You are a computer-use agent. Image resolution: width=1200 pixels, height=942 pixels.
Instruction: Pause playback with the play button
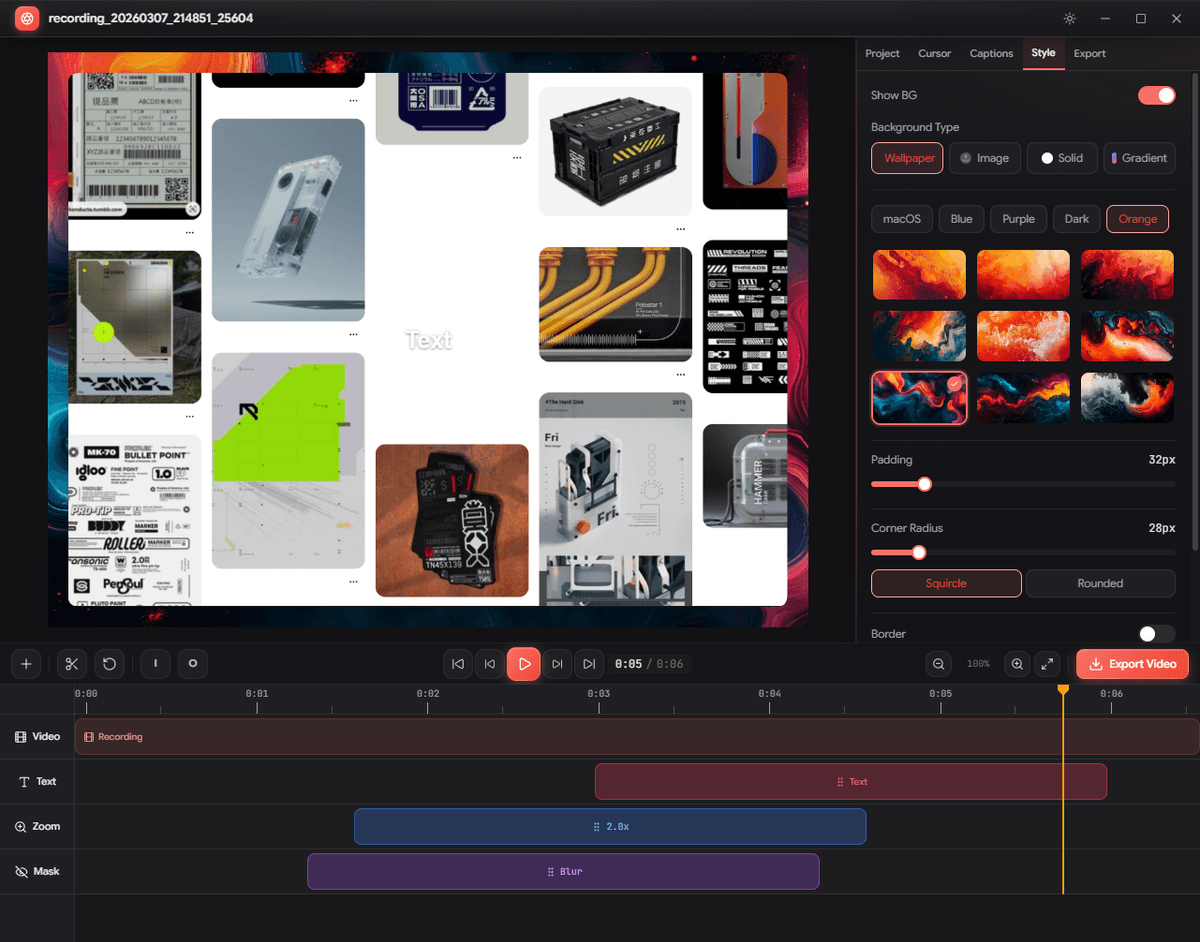(x=523, y=663)
